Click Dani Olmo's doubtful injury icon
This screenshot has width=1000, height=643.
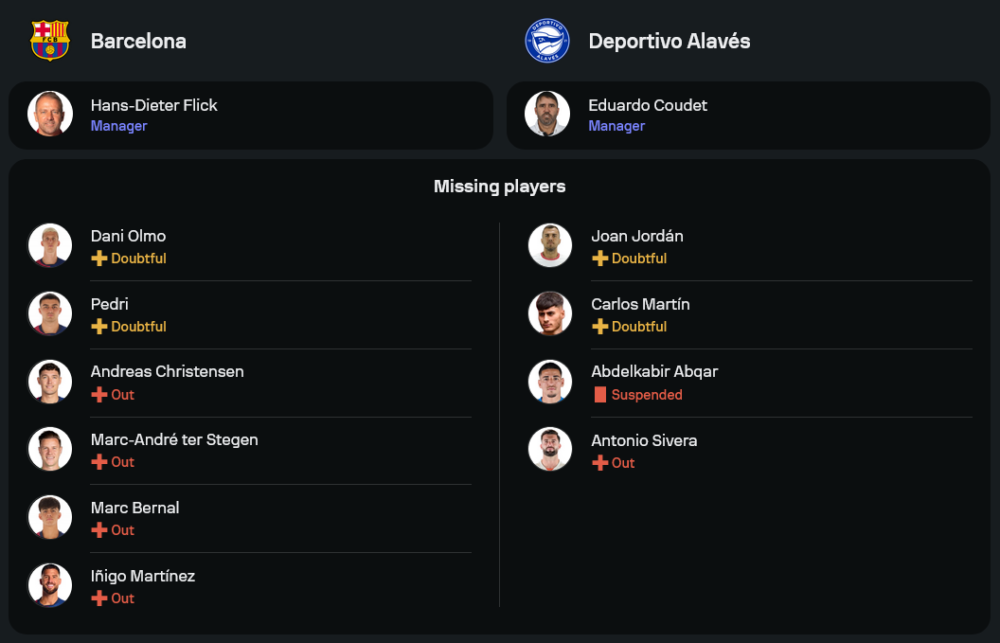click(x=99, y=258)
